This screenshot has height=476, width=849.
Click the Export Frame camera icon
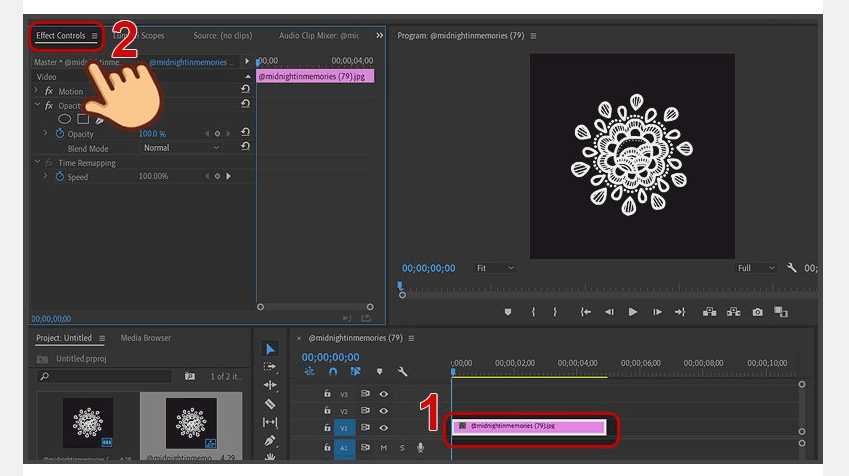pyautogui.click(x=757, y=312)
